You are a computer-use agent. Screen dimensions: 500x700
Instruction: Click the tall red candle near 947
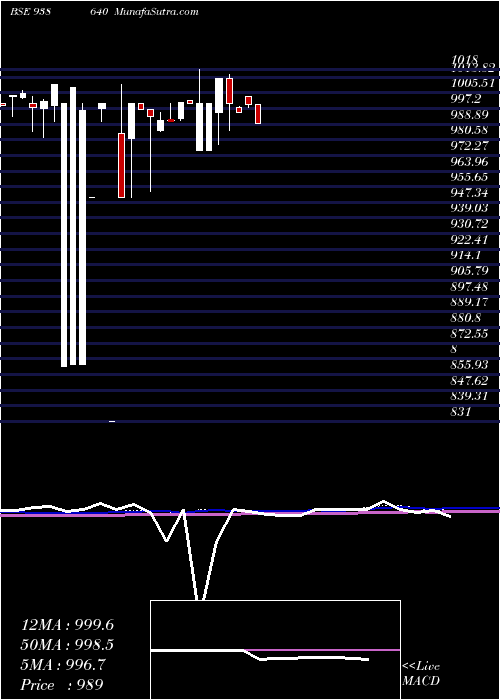[121, 165]
